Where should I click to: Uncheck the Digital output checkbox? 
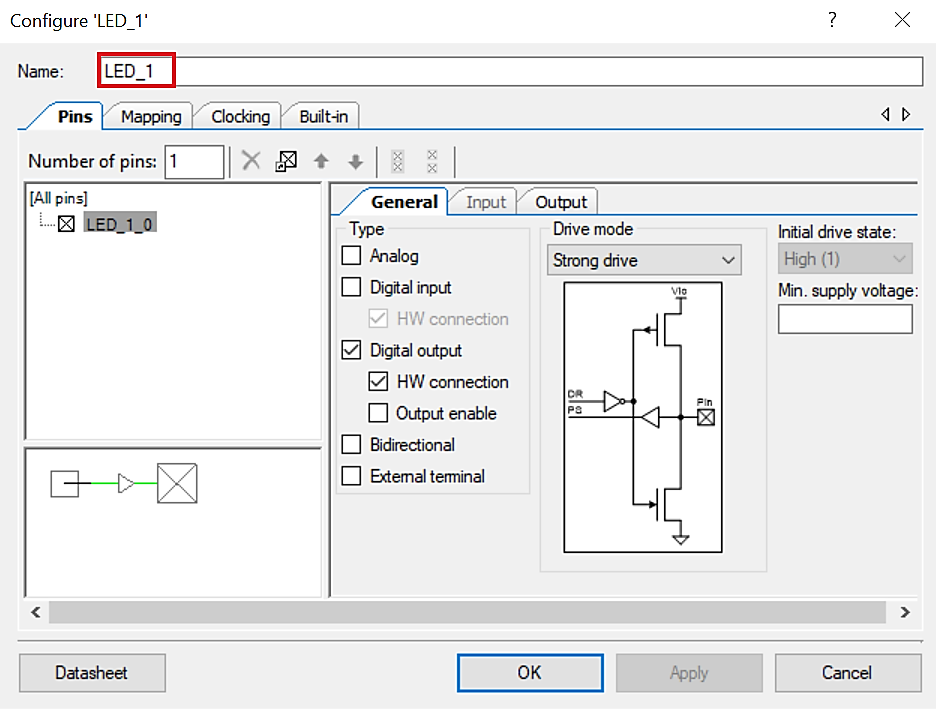351,350
